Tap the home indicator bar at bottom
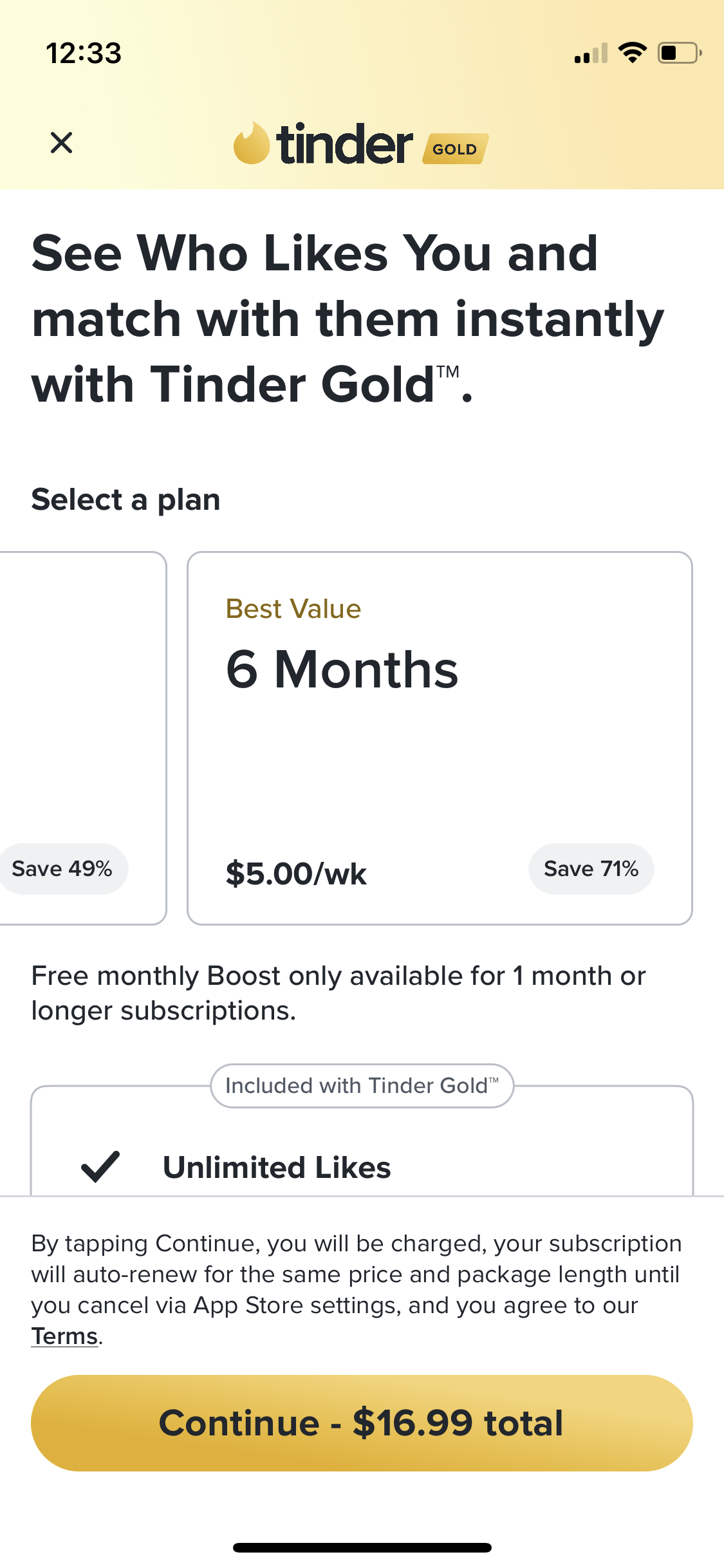The width and height of the screenshot is (724, 1568). tap(362, 1547)
